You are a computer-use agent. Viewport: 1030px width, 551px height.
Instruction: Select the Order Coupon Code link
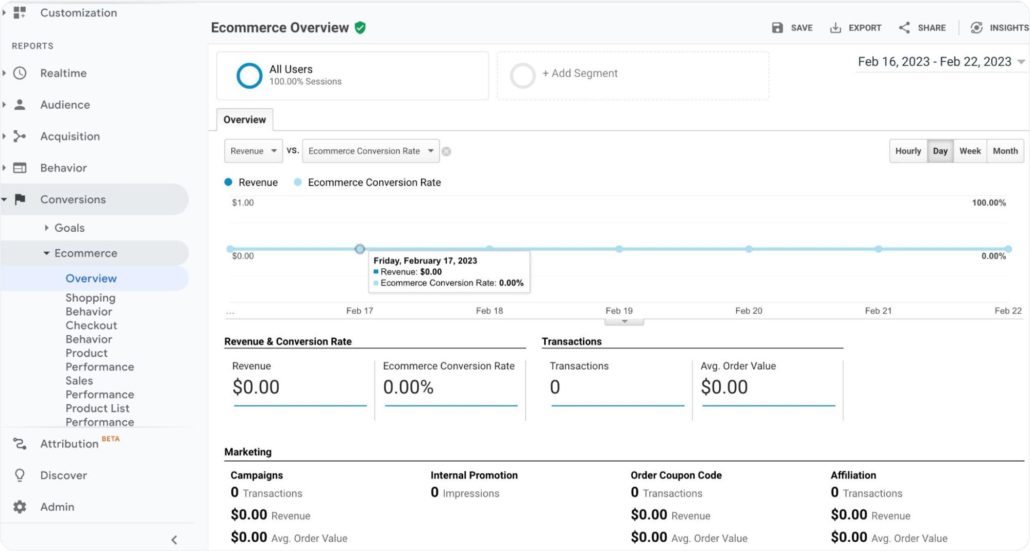point(676,475)
